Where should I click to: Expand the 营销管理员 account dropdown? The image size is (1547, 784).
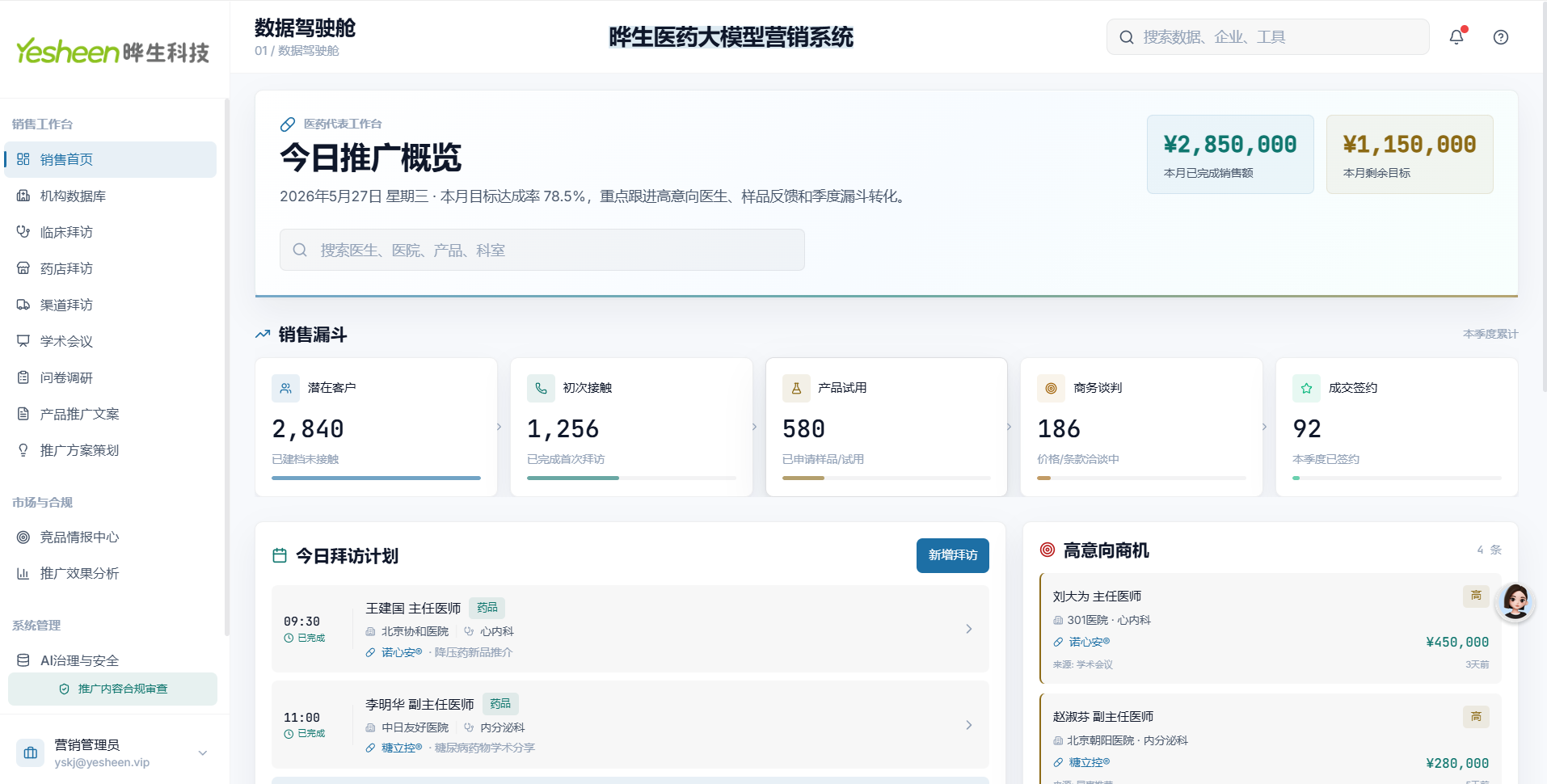(x=203, y=752)
